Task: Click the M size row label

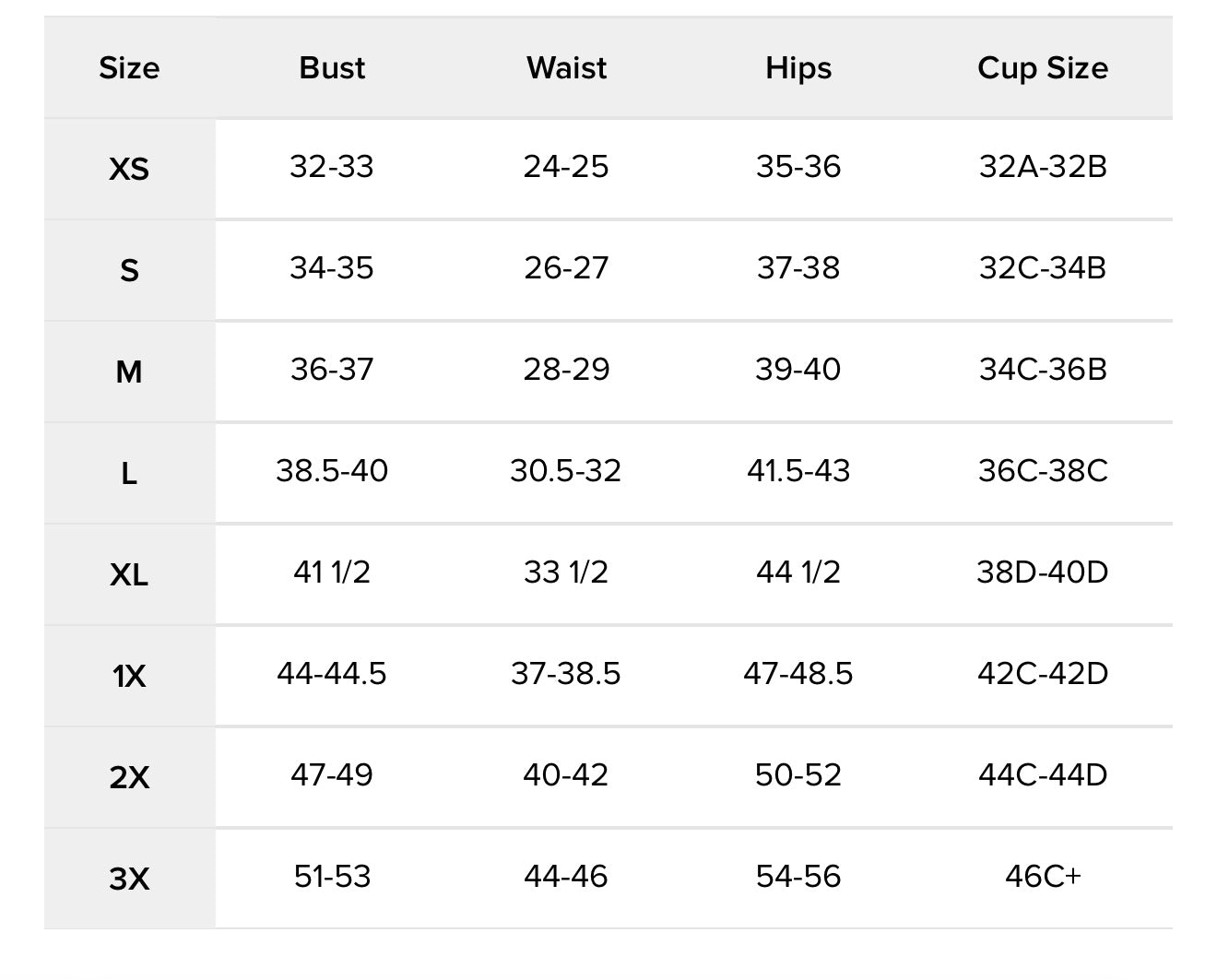Action: pos(129,372)
